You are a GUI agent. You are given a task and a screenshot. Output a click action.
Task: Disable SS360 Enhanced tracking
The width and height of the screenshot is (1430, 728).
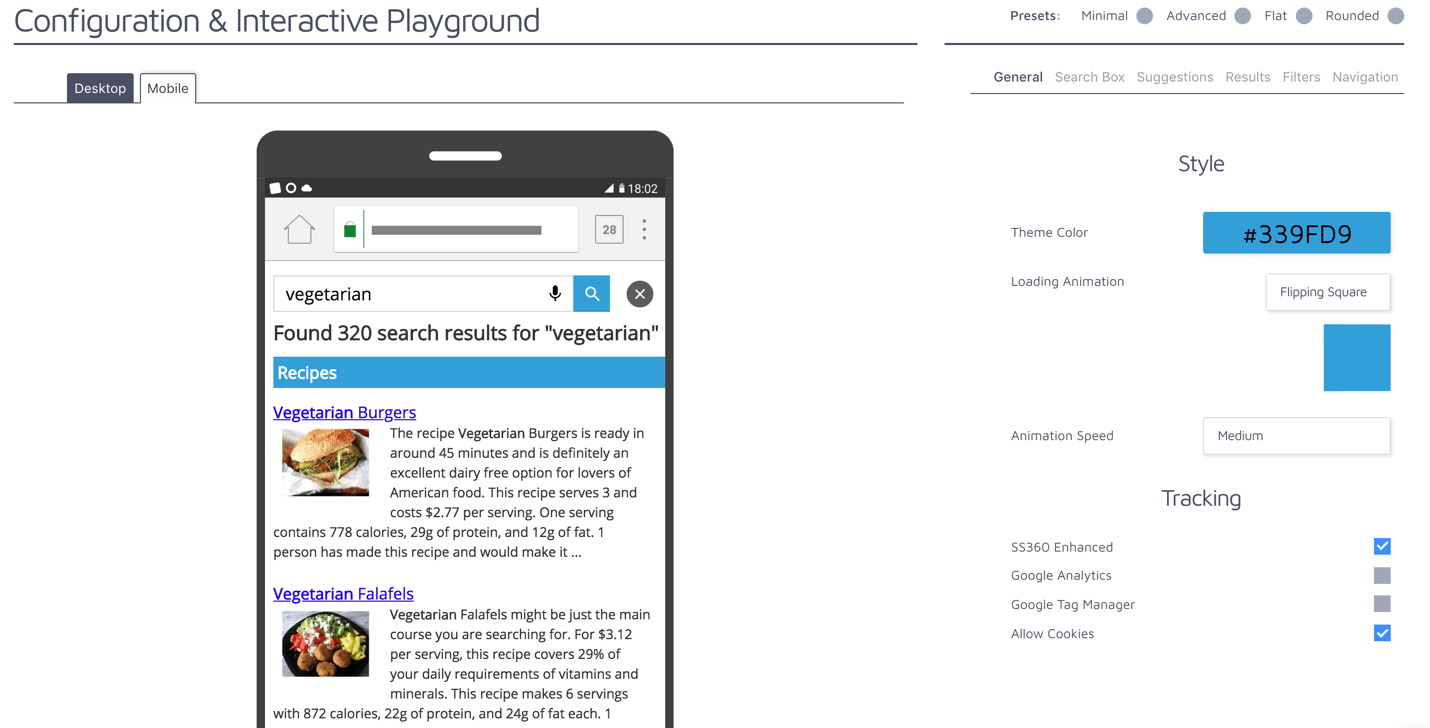pos(1382,546)
